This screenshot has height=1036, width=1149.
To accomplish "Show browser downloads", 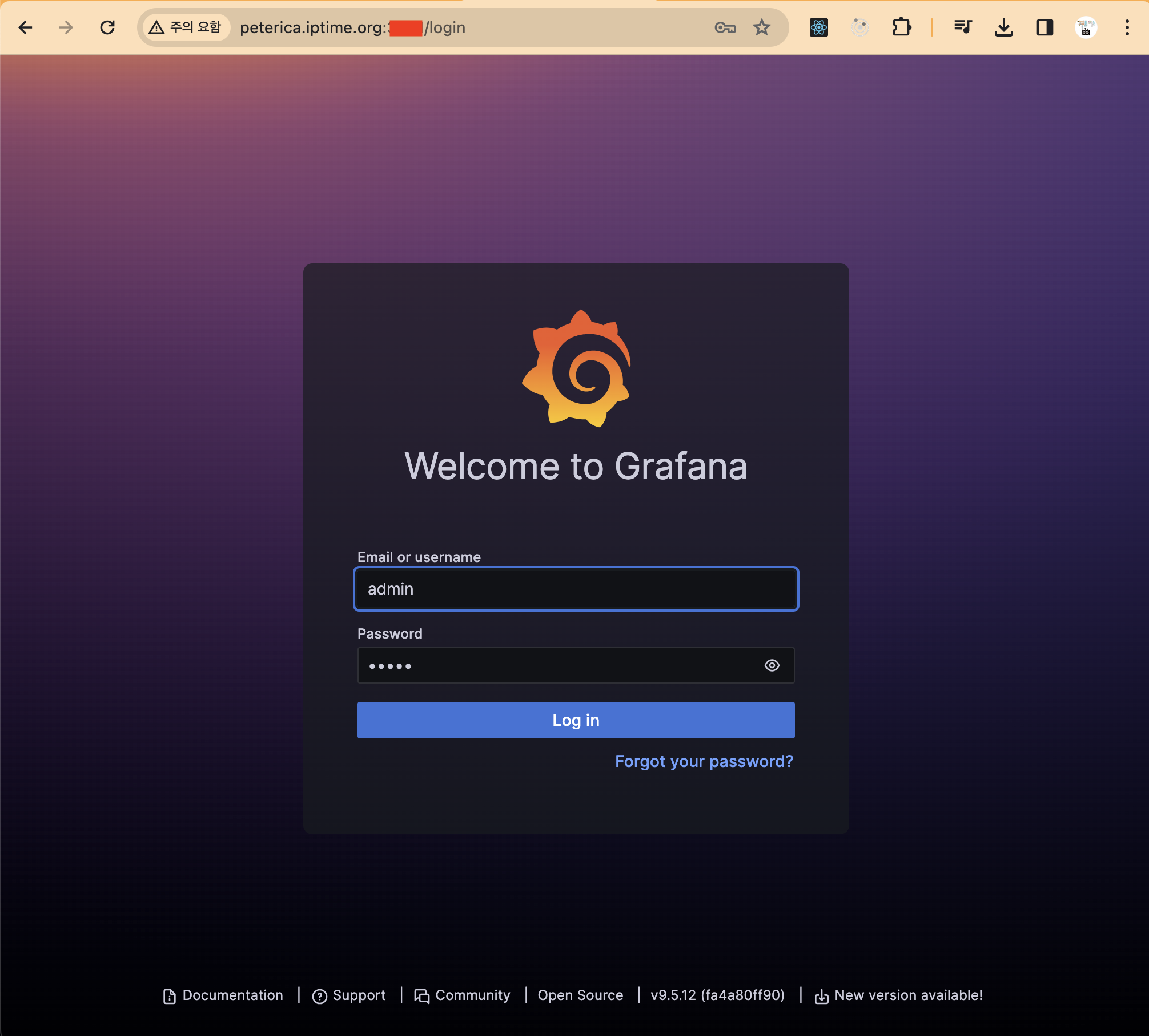I will coord(1003,27).
